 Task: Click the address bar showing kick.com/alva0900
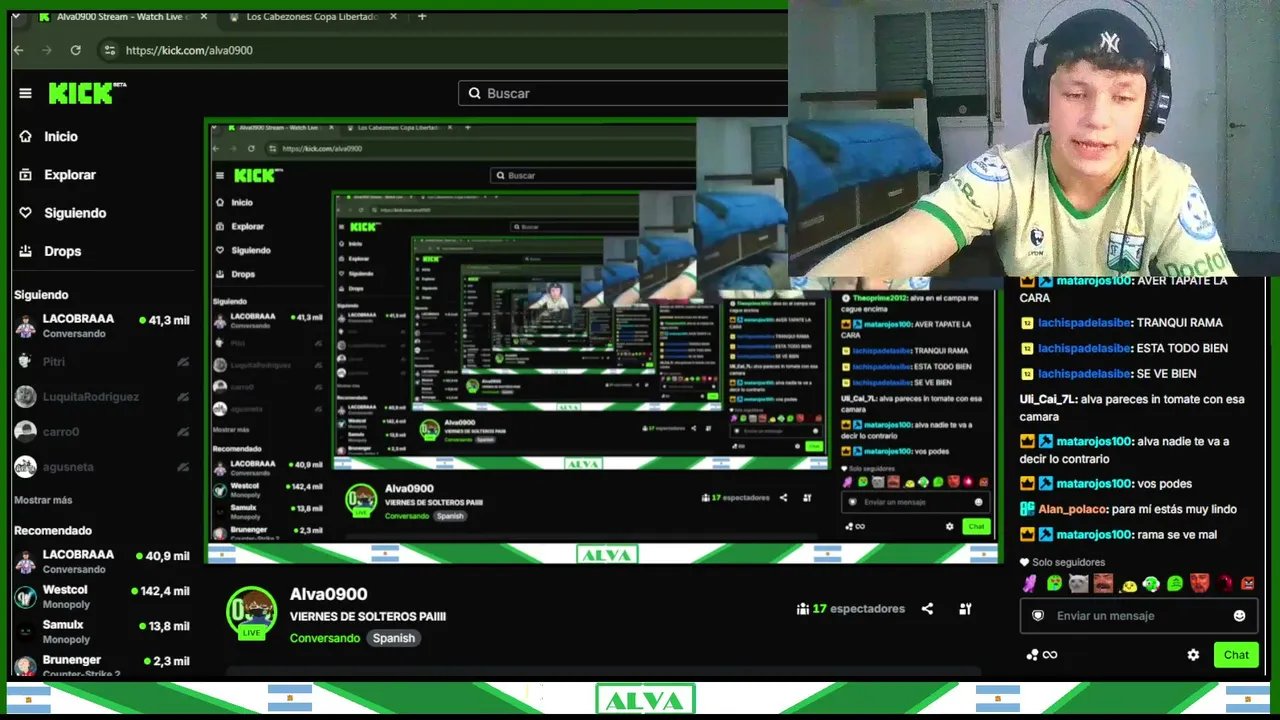(x=440, y=50)
